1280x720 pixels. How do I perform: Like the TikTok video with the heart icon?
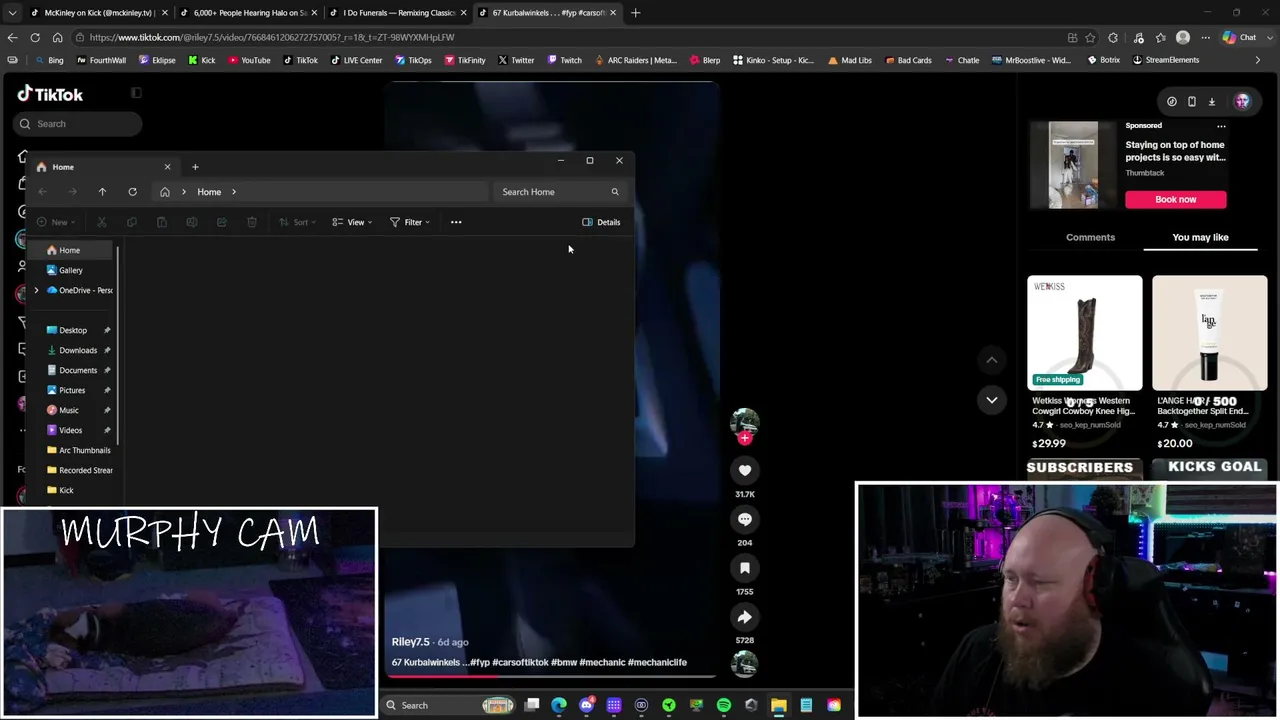pos(744,470)
